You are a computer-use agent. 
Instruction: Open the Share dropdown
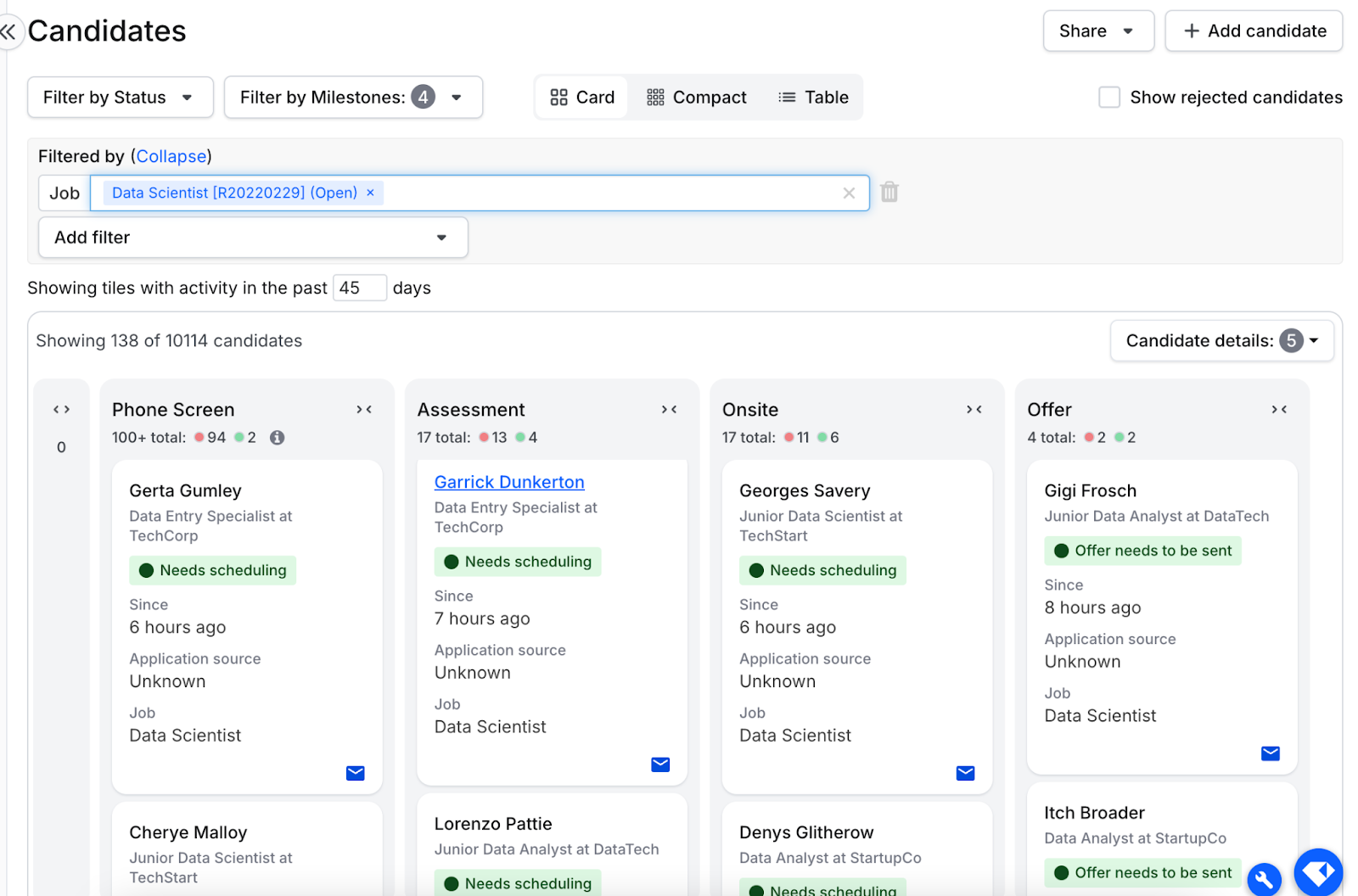point(1098,31)
